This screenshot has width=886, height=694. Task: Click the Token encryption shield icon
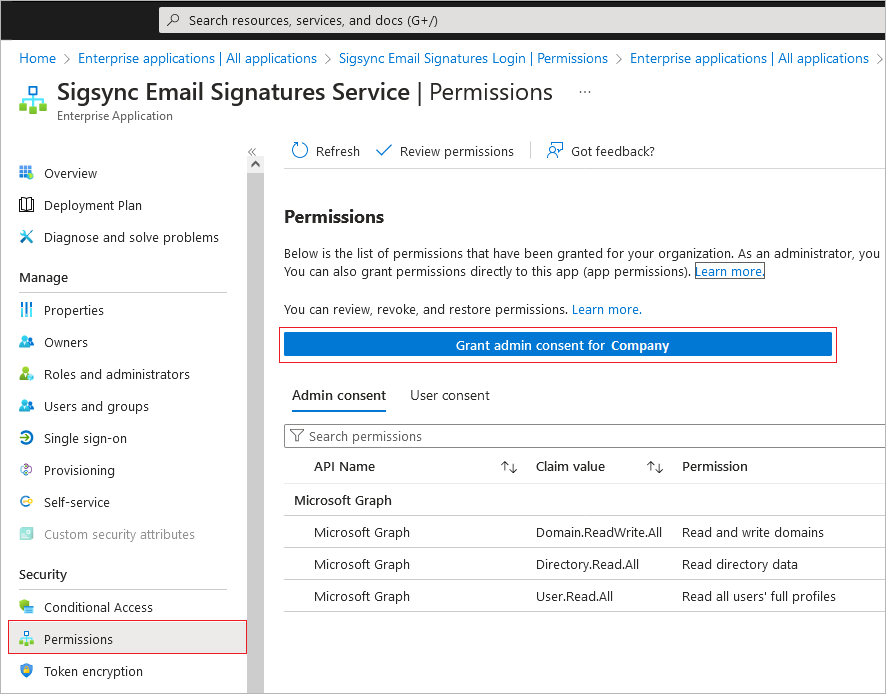pyautogui.click(x=27, y=671)
